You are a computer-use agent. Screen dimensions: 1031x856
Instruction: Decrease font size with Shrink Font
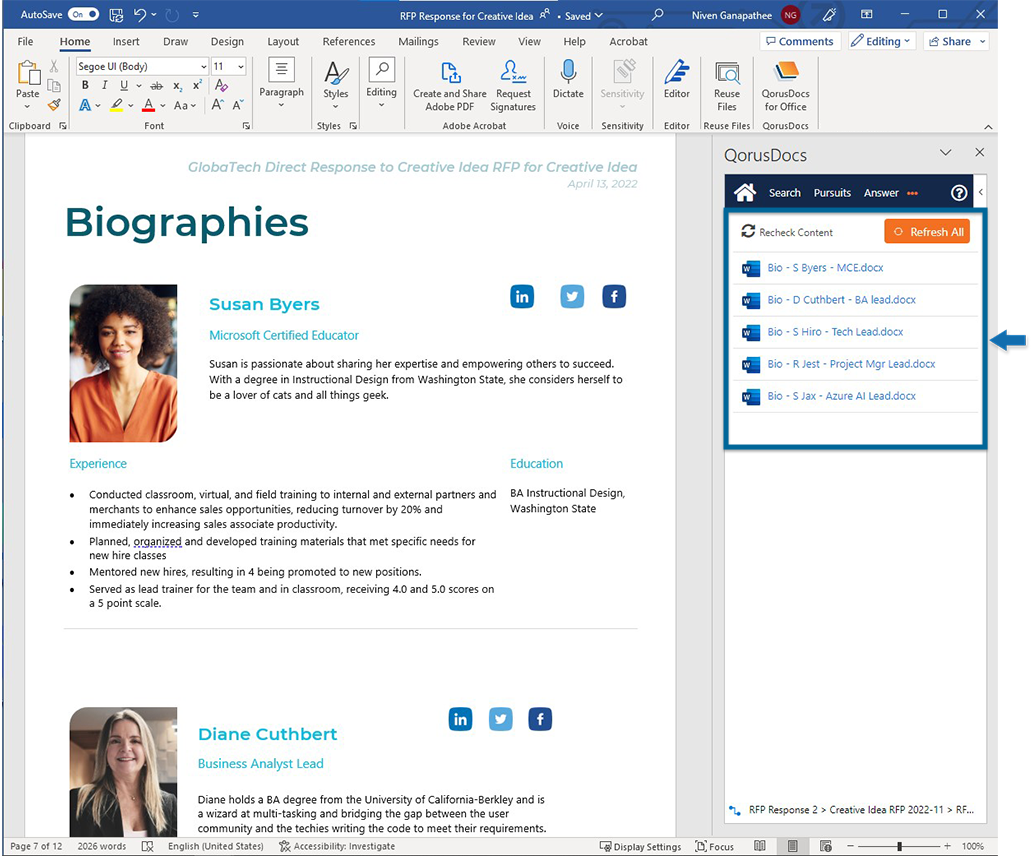click(237, 105)
